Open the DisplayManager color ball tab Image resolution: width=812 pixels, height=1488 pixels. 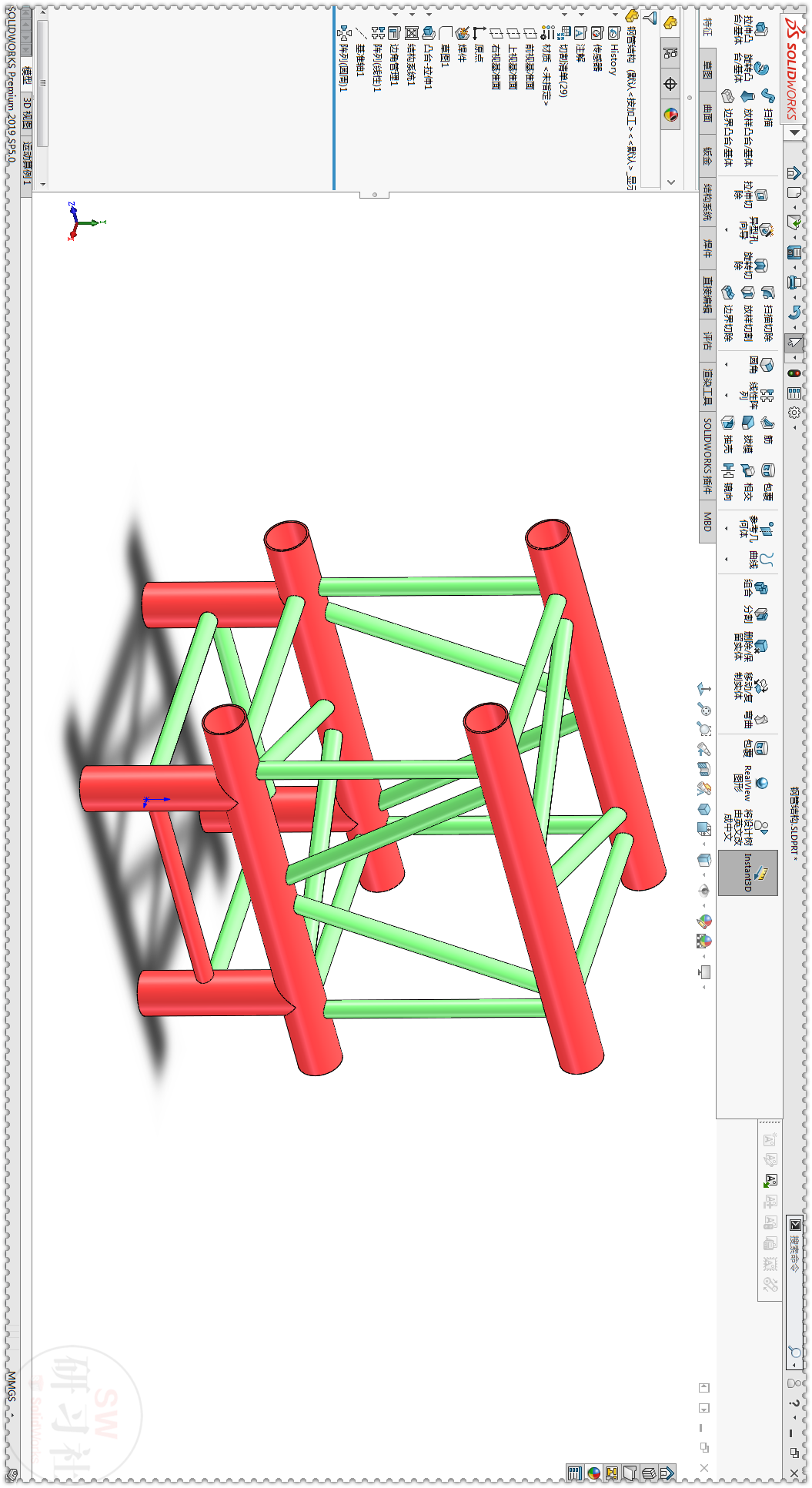(x=670, y=115)
